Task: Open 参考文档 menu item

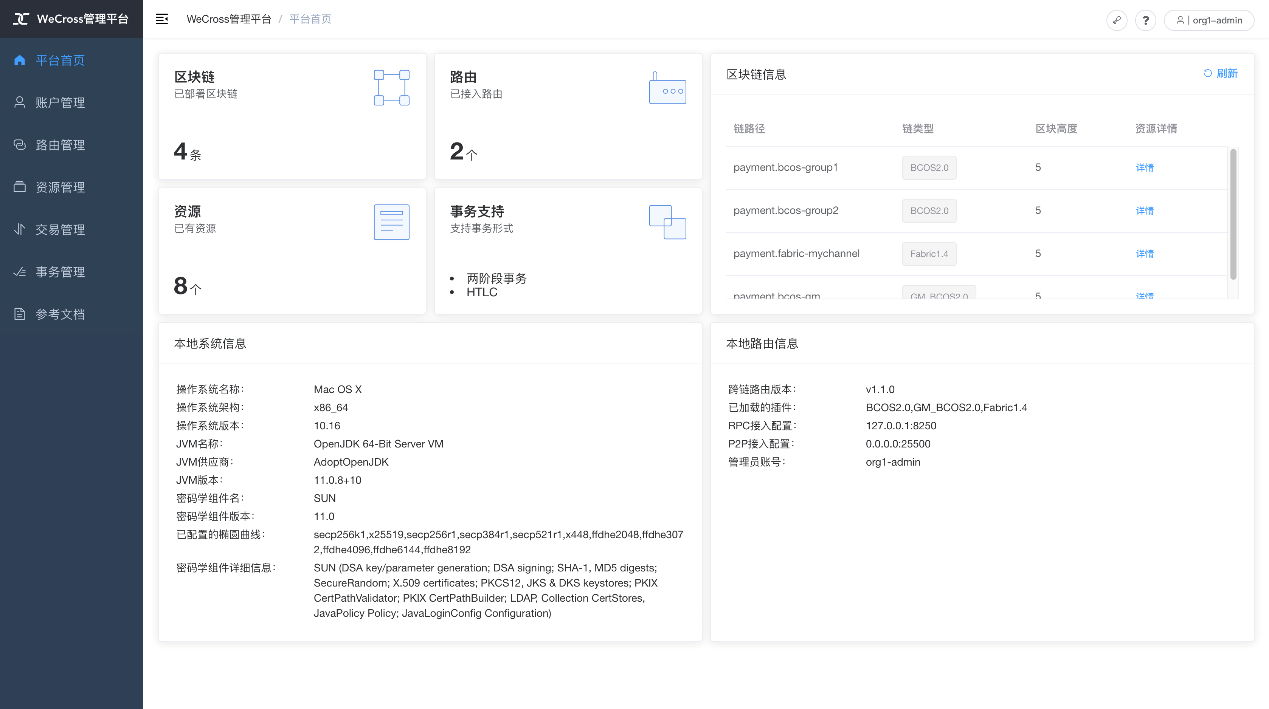Action: pos(71,314)
